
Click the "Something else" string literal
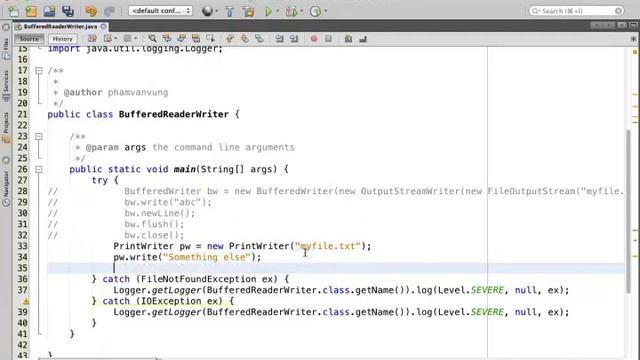(207, 257)
